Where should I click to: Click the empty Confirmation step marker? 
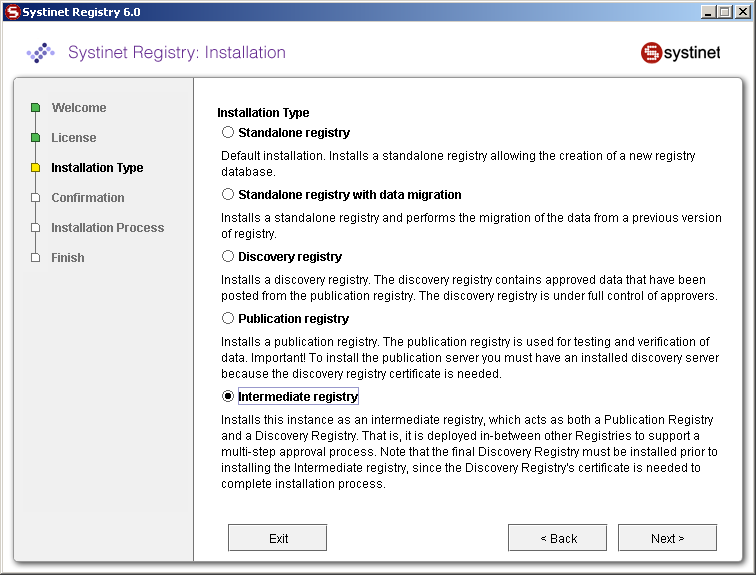point(35,198)
